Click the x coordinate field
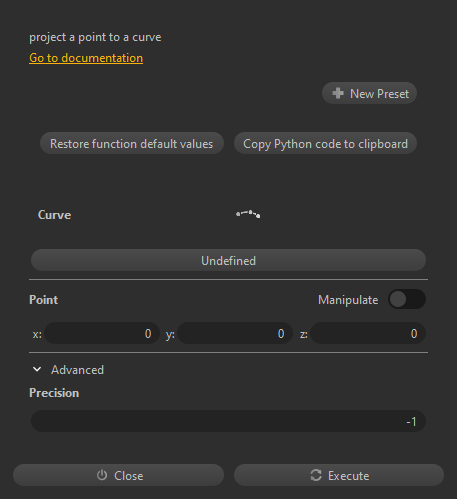 102,333
